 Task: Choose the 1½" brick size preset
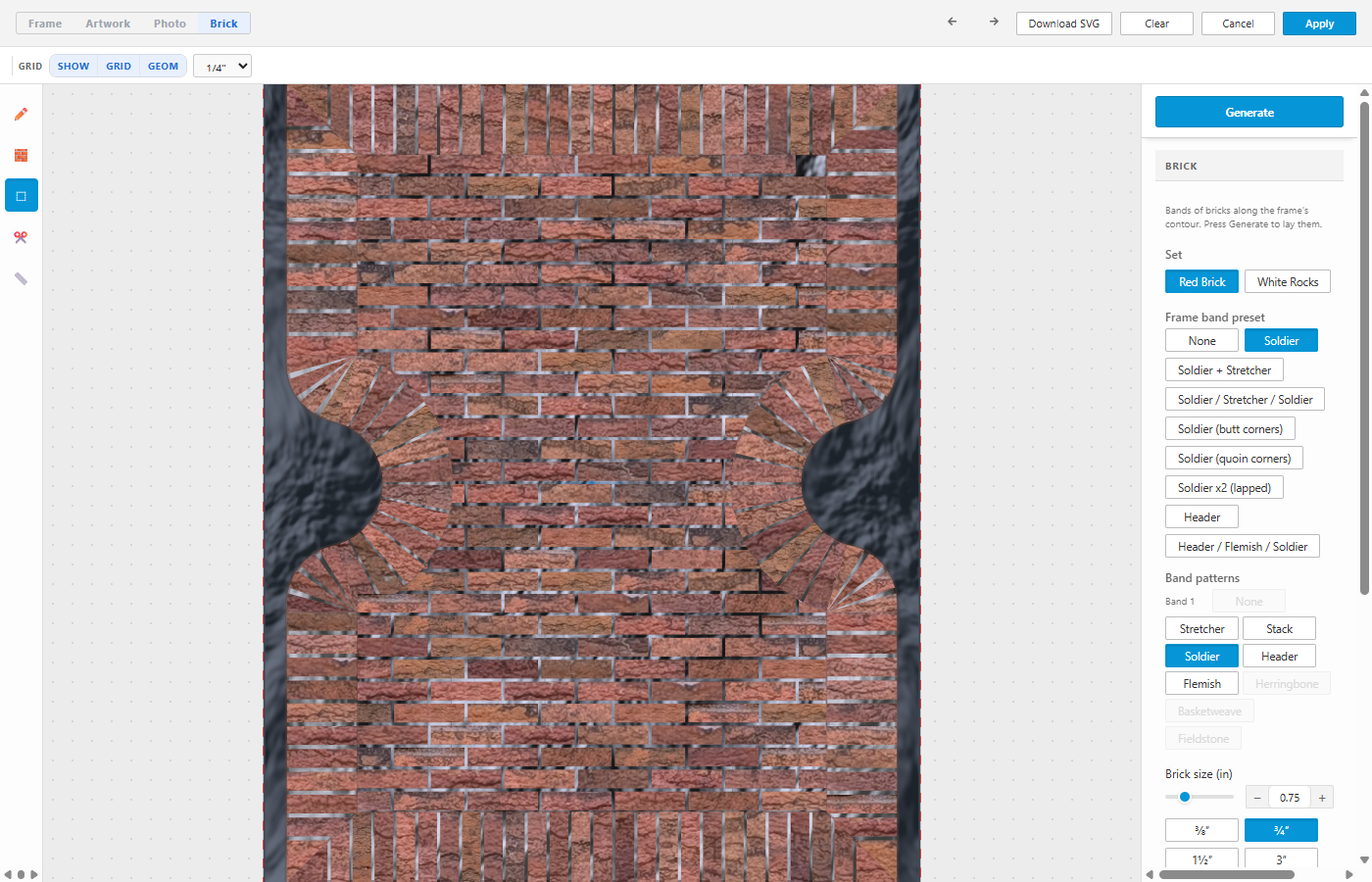1201,858
